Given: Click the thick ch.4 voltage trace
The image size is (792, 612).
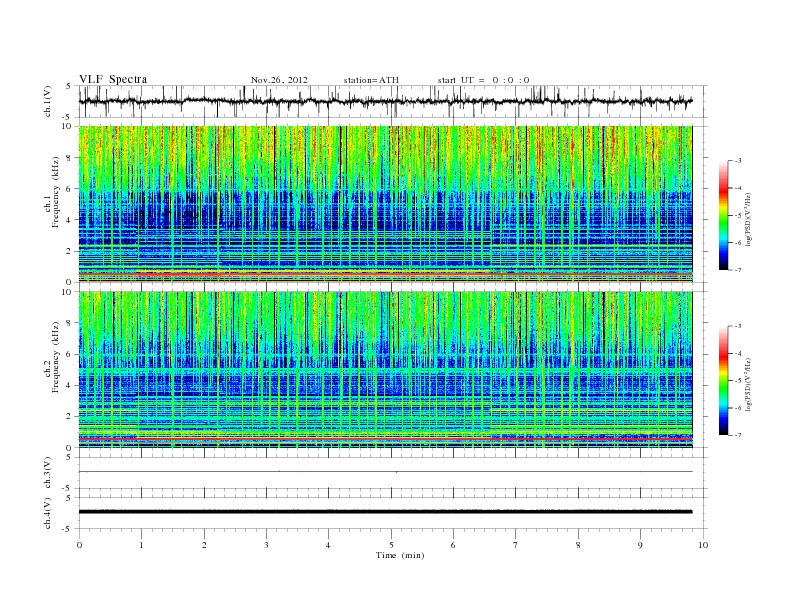Looking at the screenshot, I should pyautogui.click(x=385, y=512).
